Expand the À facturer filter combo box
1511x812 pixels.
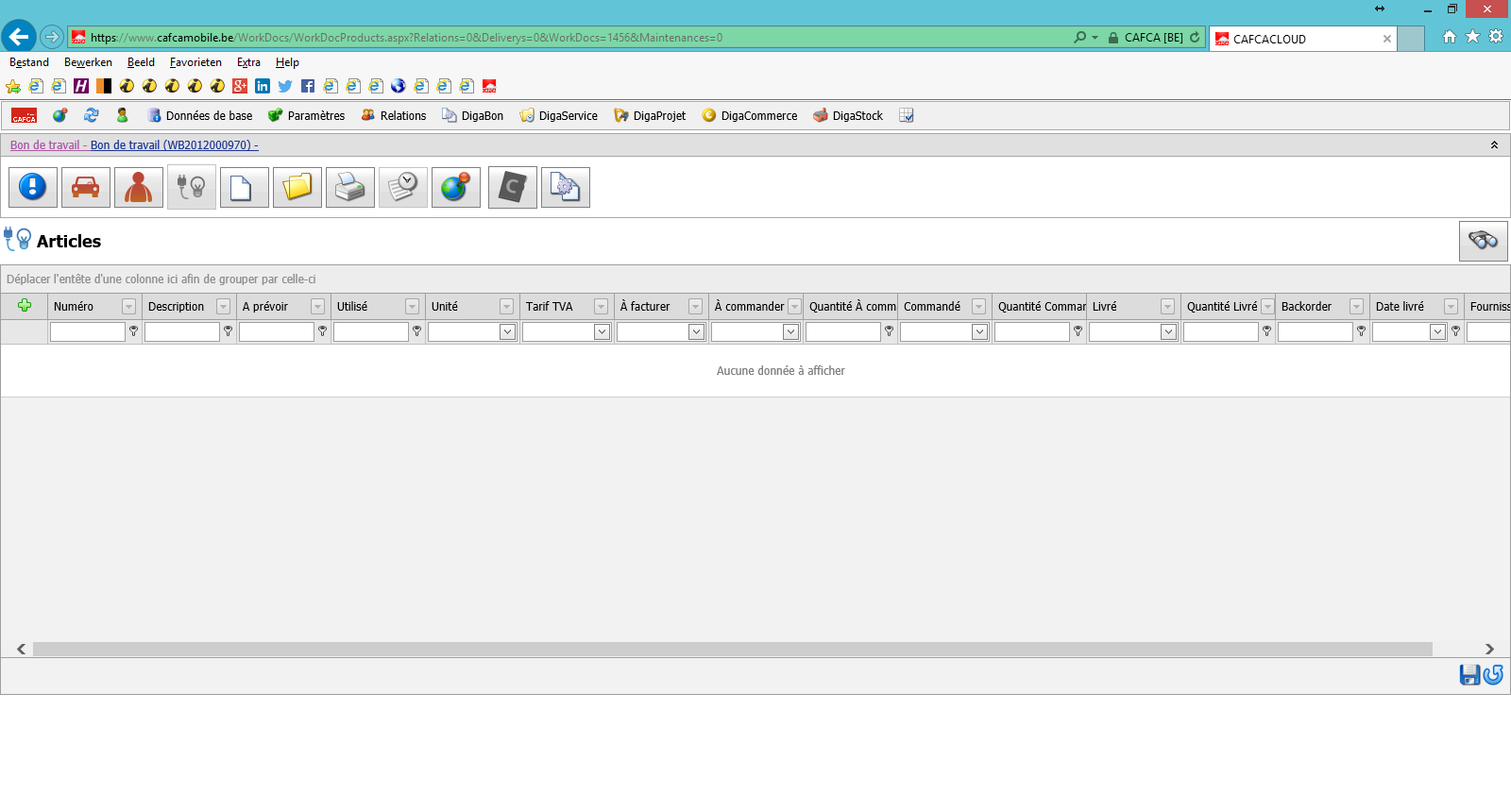(696, 331)
